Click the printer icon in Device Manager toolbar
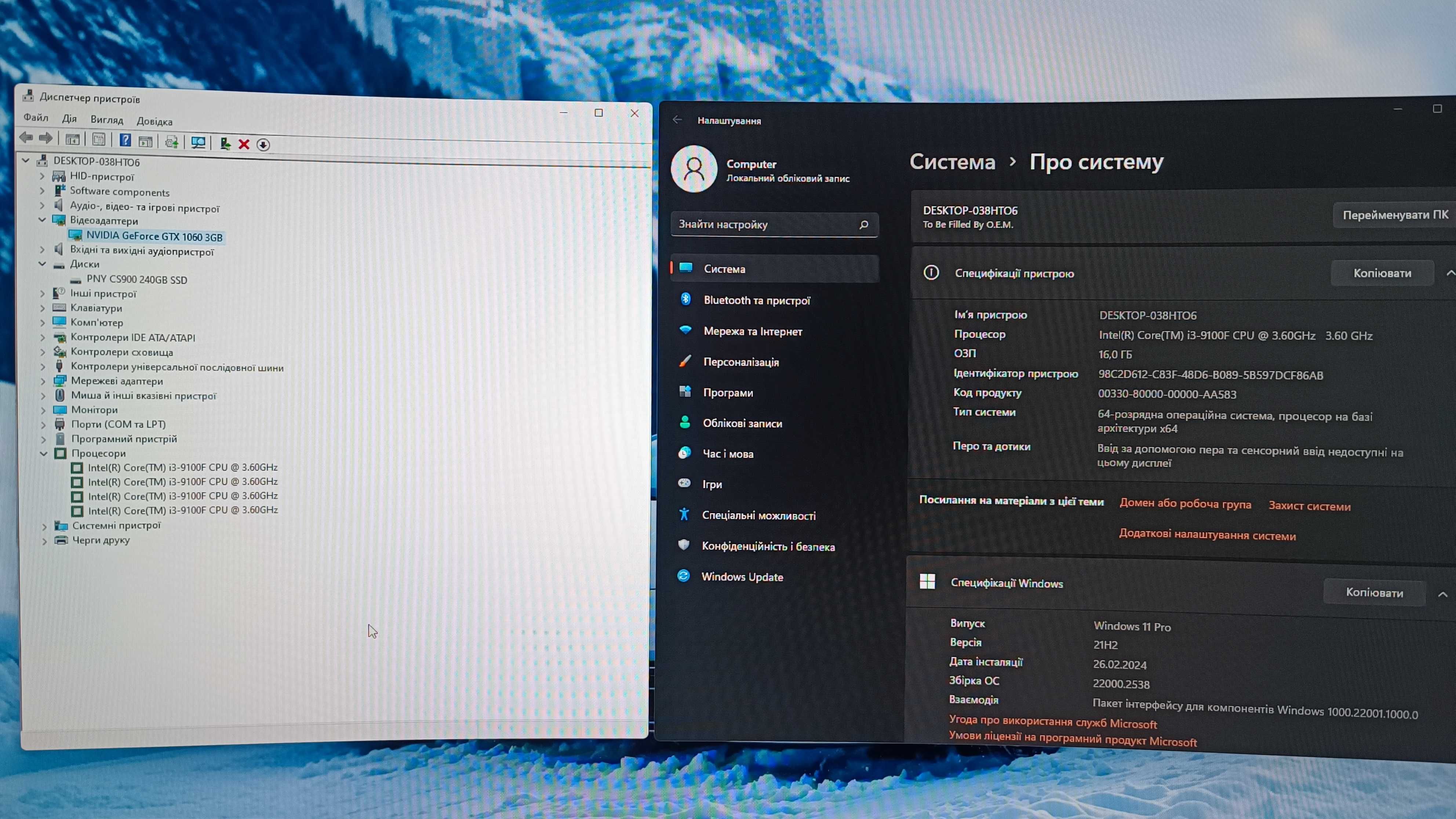1456x819 pixels. click(172, 142)
